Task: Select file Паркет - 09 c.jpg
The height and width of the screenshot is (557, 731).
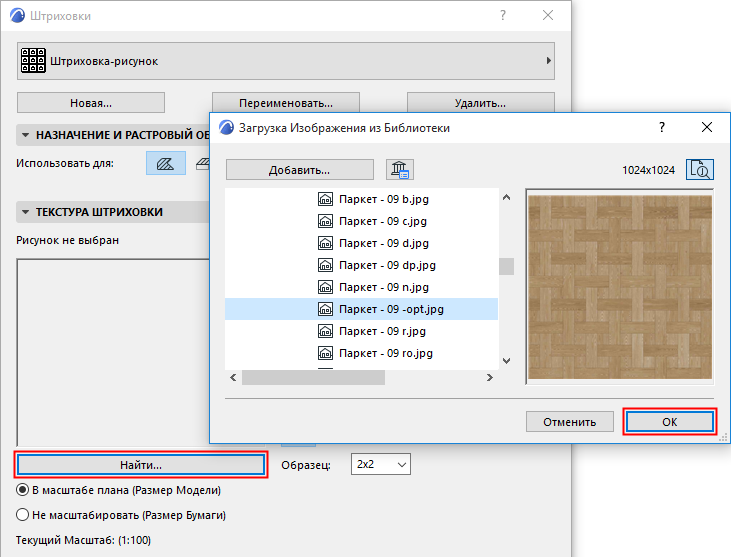Action: 361,221
